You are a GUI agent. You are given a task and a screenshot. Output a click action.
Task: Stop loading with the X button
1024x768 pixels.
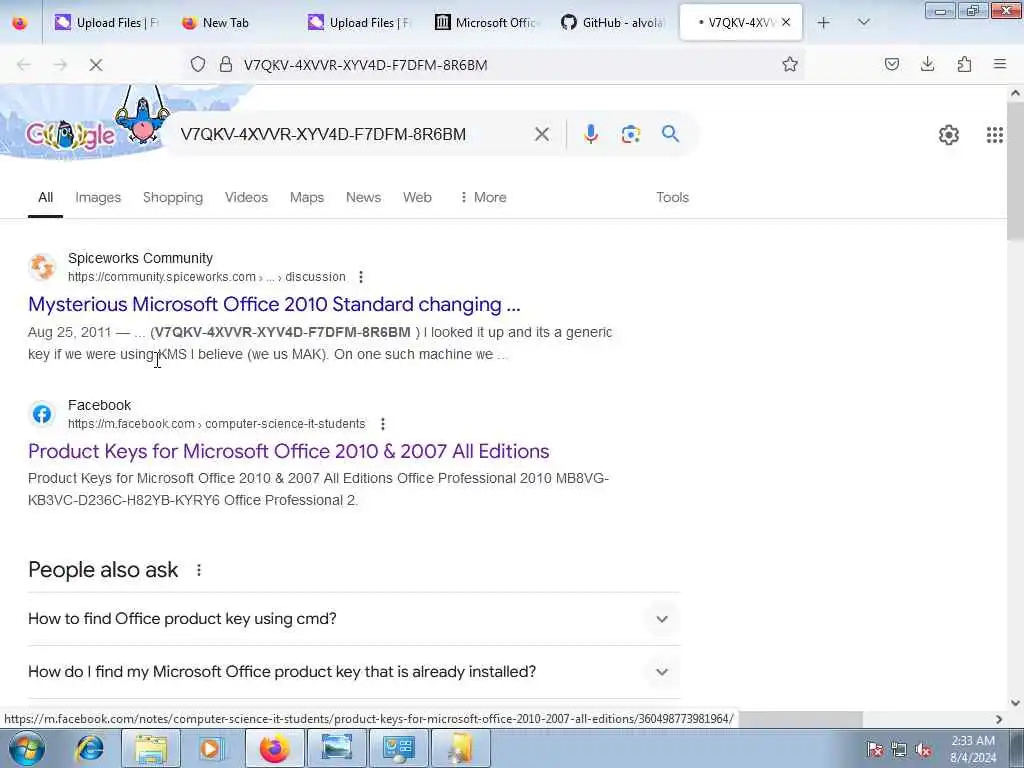pyautogui.click(x=95, y=65)
